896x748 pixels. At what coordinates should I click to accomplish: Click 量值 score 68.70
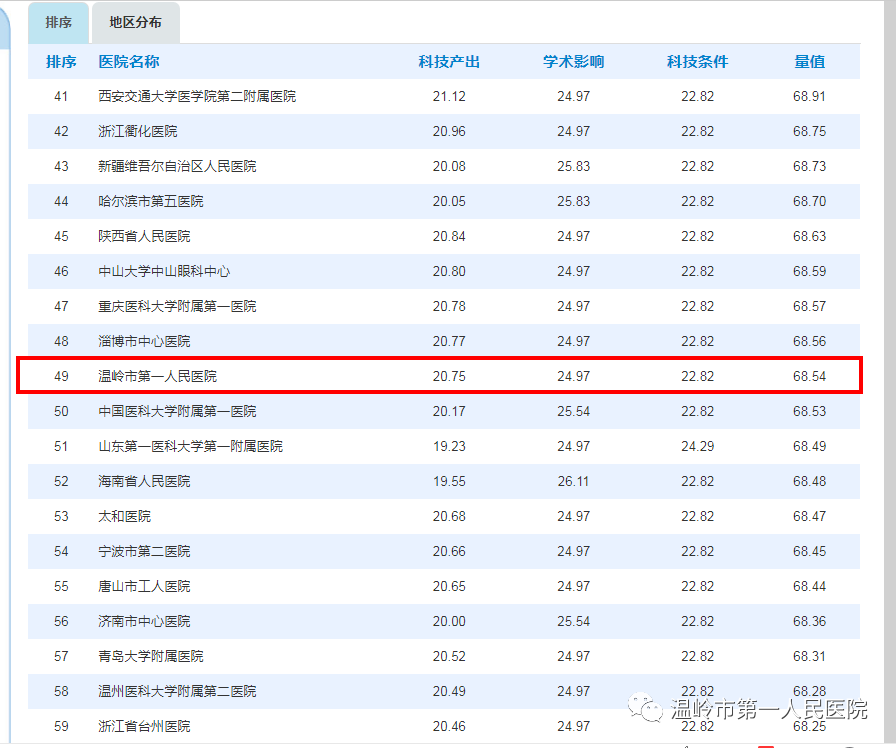point(809,201)
